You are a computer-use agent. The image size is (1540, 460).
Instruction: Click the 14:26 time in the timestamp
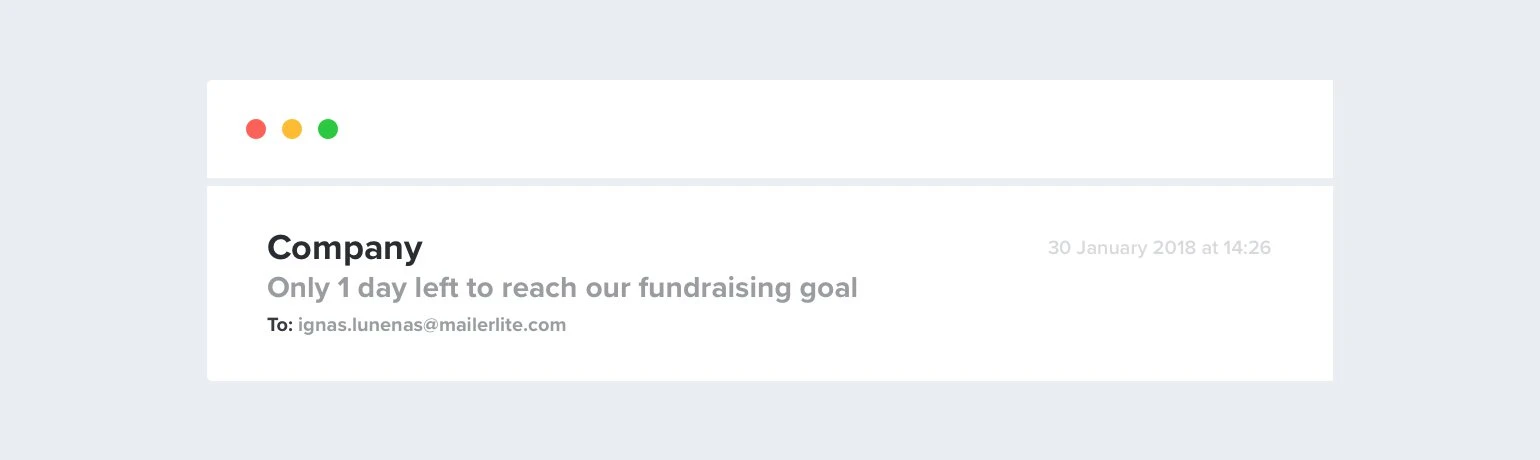click(x=1247, y=248)
